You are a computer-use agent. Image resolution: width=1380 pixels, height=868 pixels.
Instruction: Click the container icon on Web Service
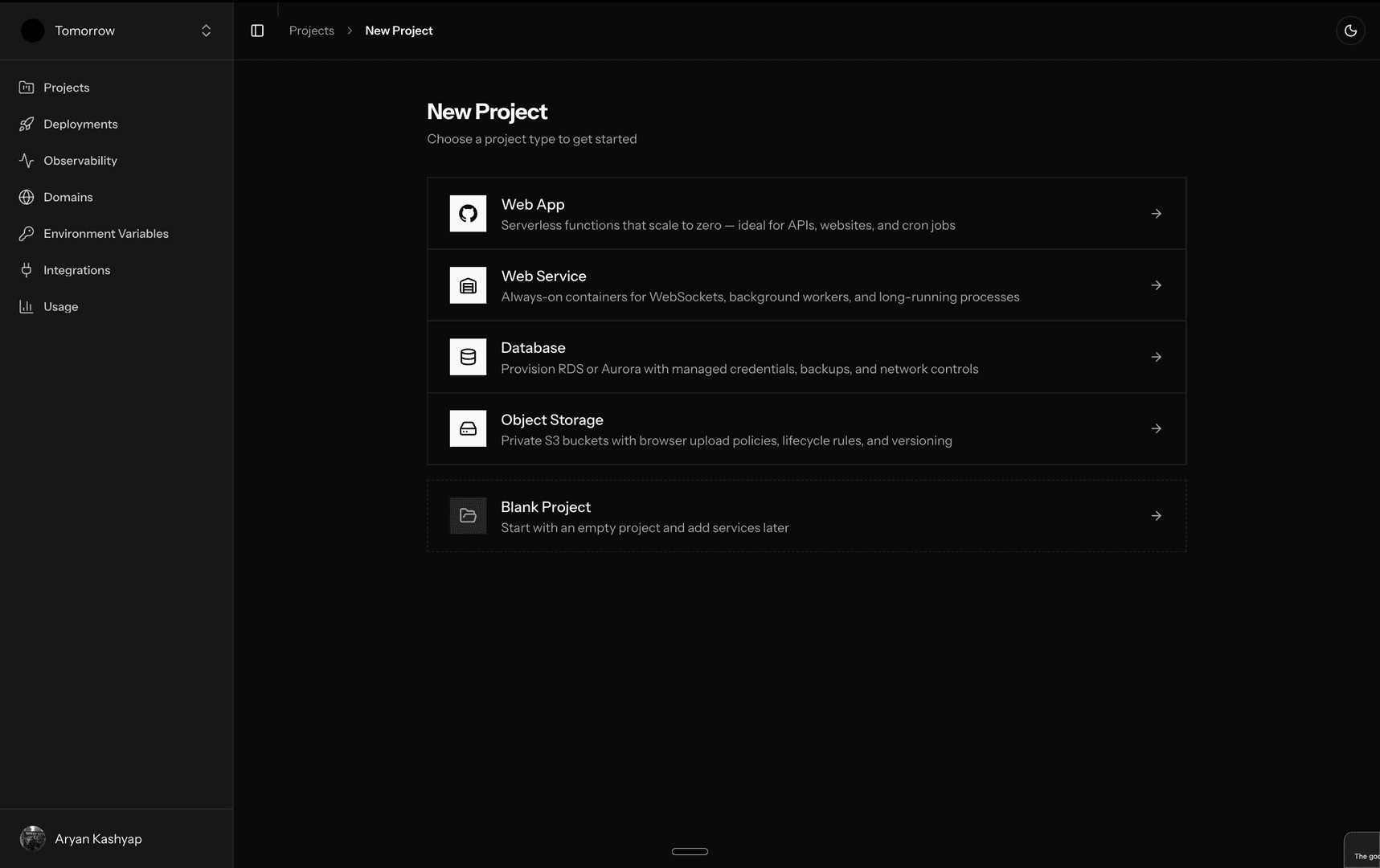click(468, 285)
